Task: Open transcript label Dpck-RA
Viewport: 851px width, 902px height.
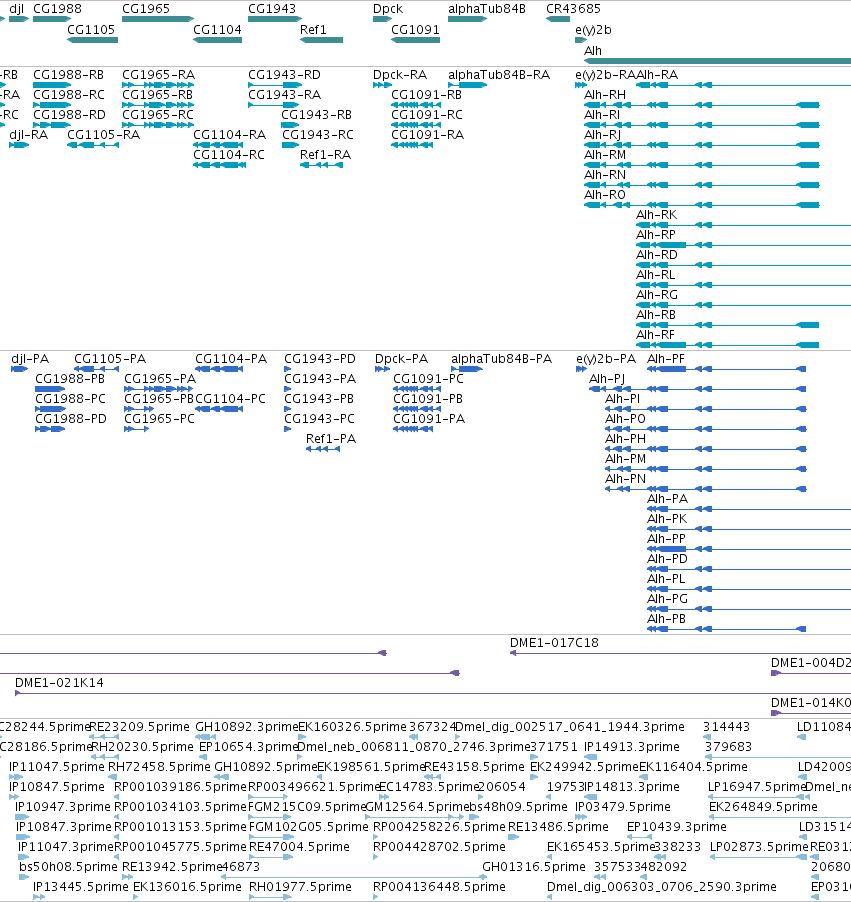Action: click(x=400, y=75)
